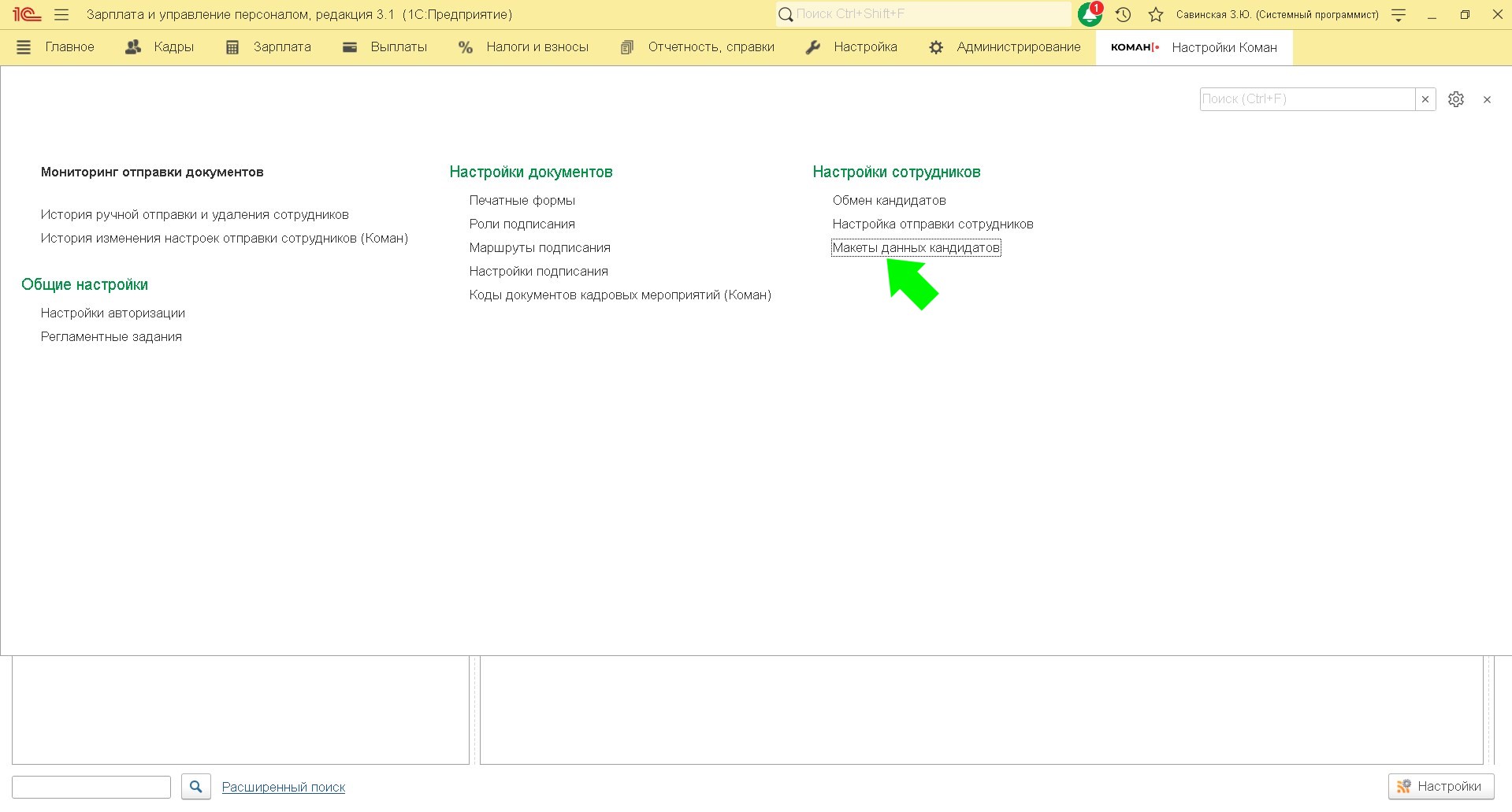Viewport: 1512px width, 812px height.
Task: Open Расширенный поиск link
Action: pos(284,787)
